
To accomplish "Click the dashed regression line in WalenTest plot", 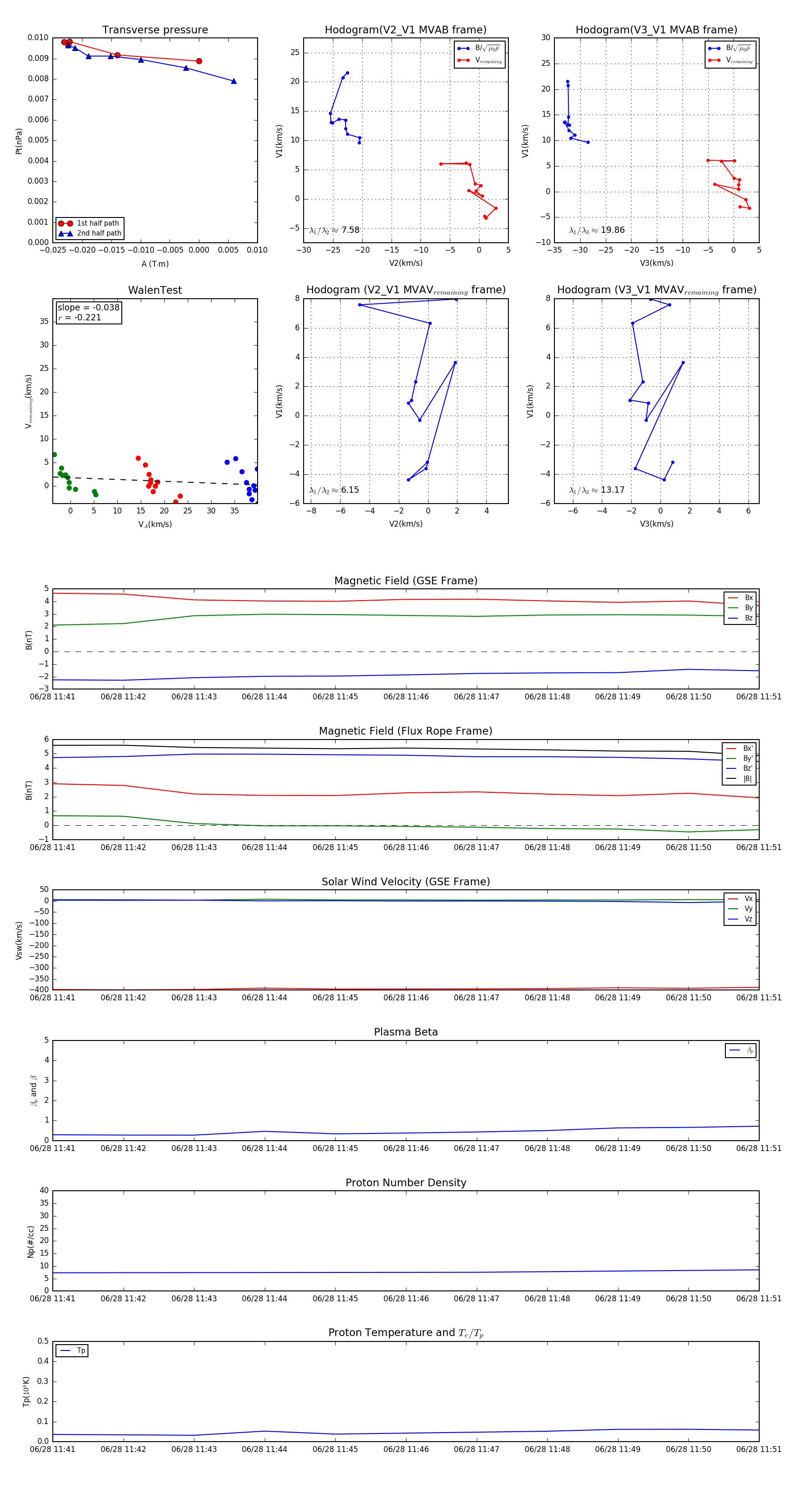I will click(155, 481).
